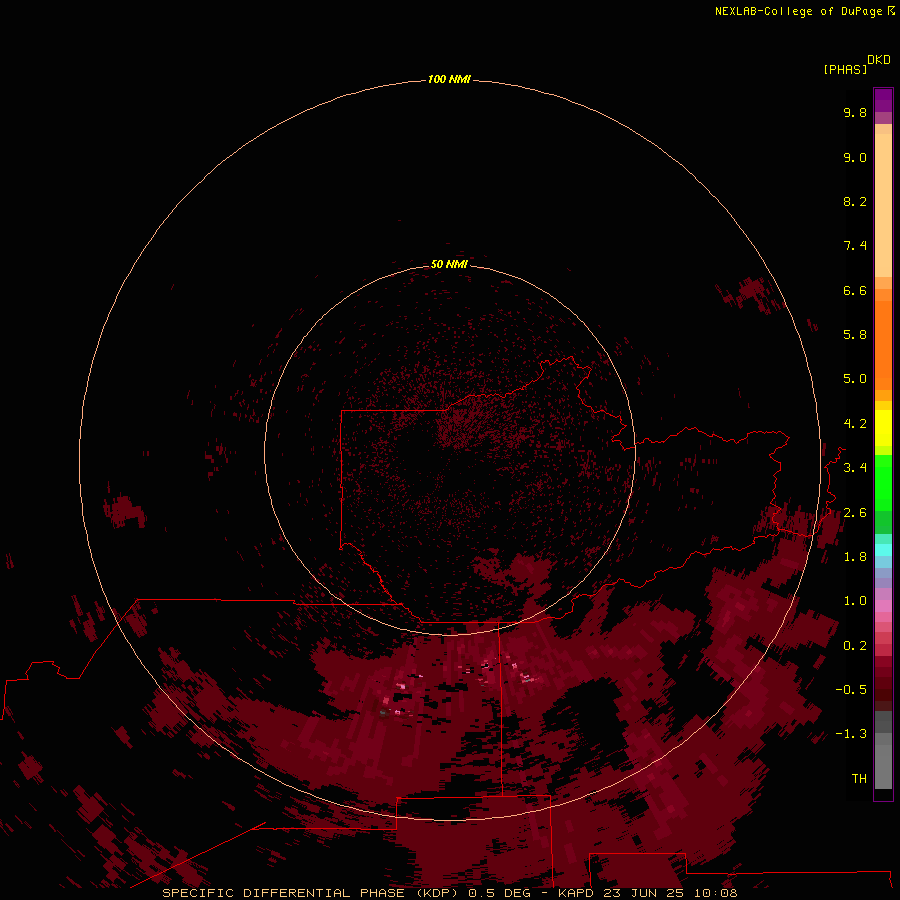The image size is (900, 900).
Task: Click the Specific Differential Phase (KDP) caption
Action: click(312, 893)
